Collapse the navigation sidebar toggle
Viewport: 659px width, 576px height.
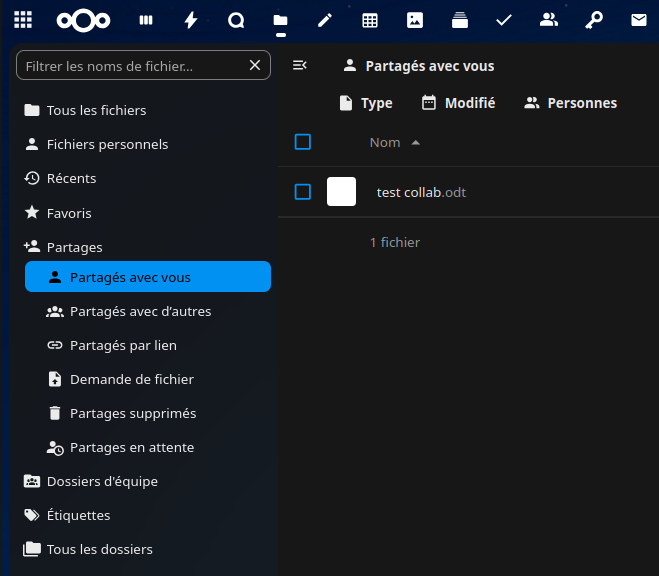click(x=299, y=66)
